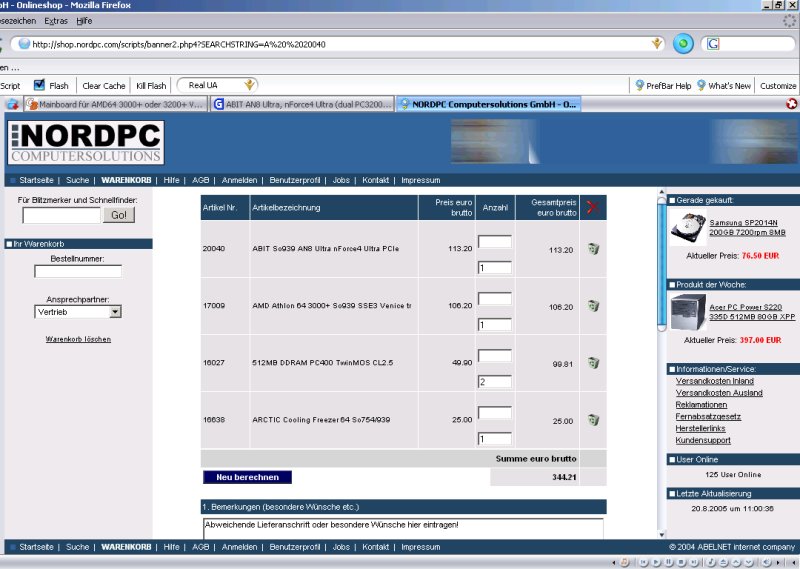Click the Bemerkungen text area
This screenshot has width=800, height=569.
pos(403,529)
